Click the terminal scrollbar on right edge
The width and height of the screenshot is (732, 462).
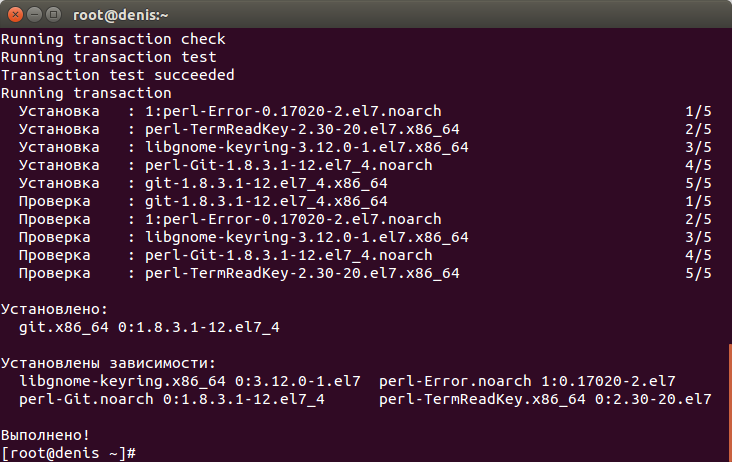730,402
